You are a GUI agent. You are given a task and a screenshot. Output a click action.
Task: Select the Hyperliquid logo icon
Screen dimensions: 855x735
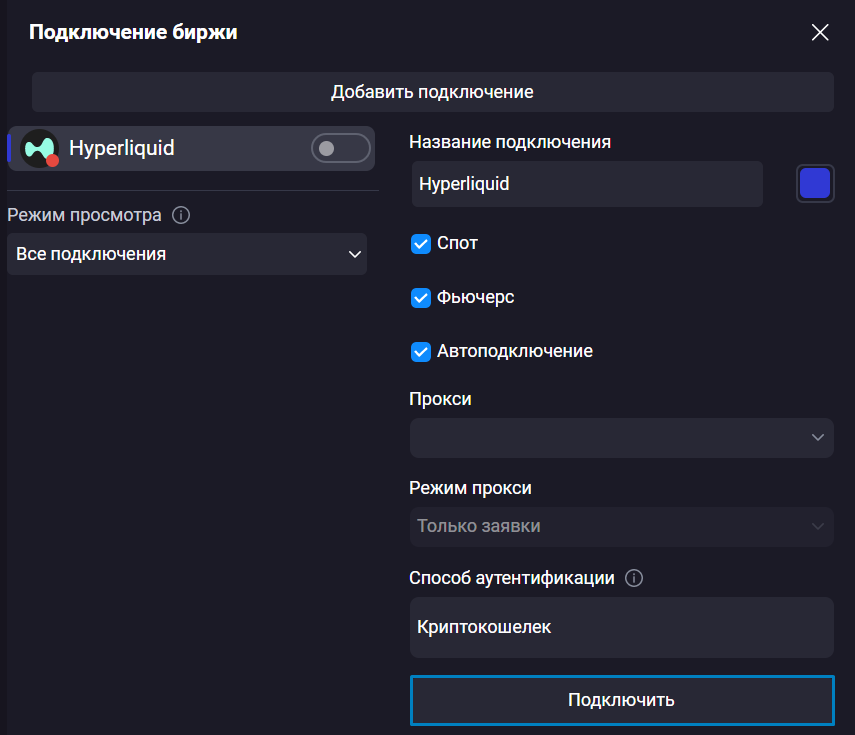[x=39, y=148]
